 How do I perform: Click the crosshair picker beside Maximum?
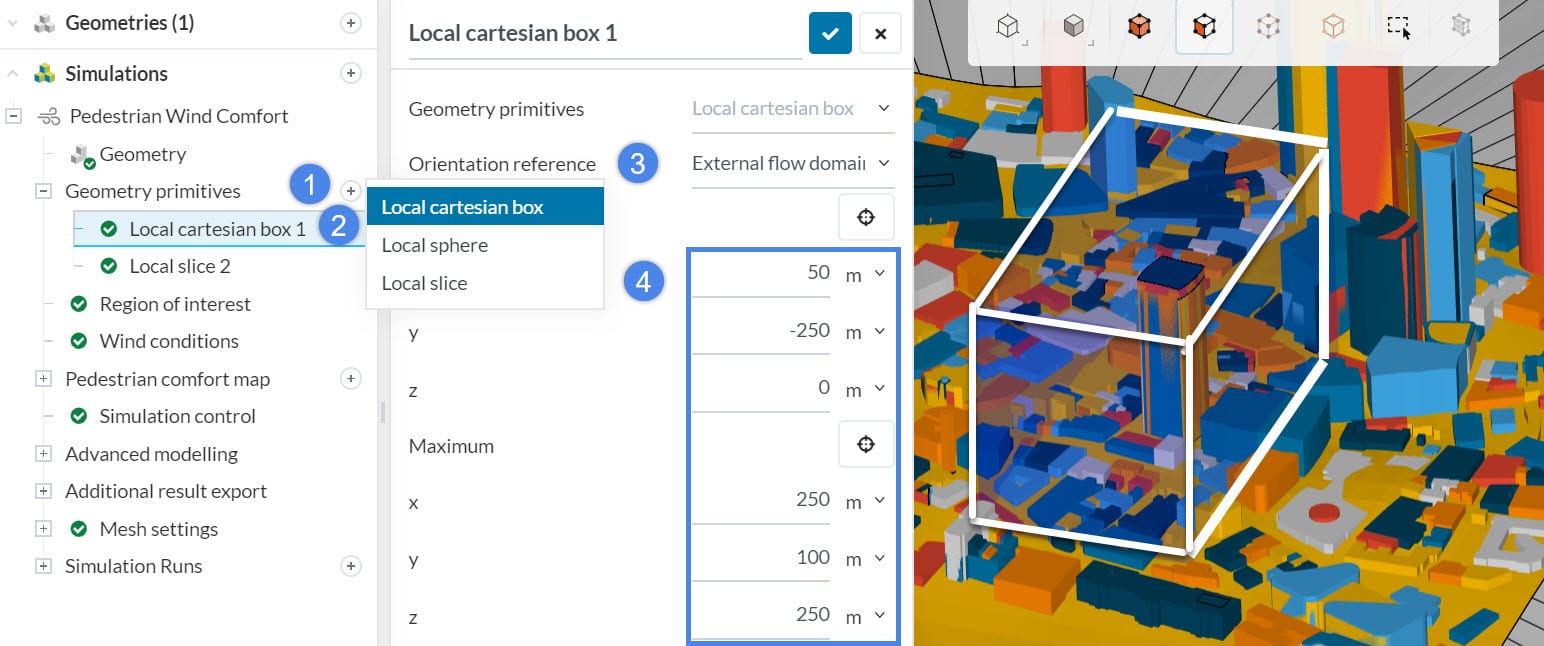866,443
